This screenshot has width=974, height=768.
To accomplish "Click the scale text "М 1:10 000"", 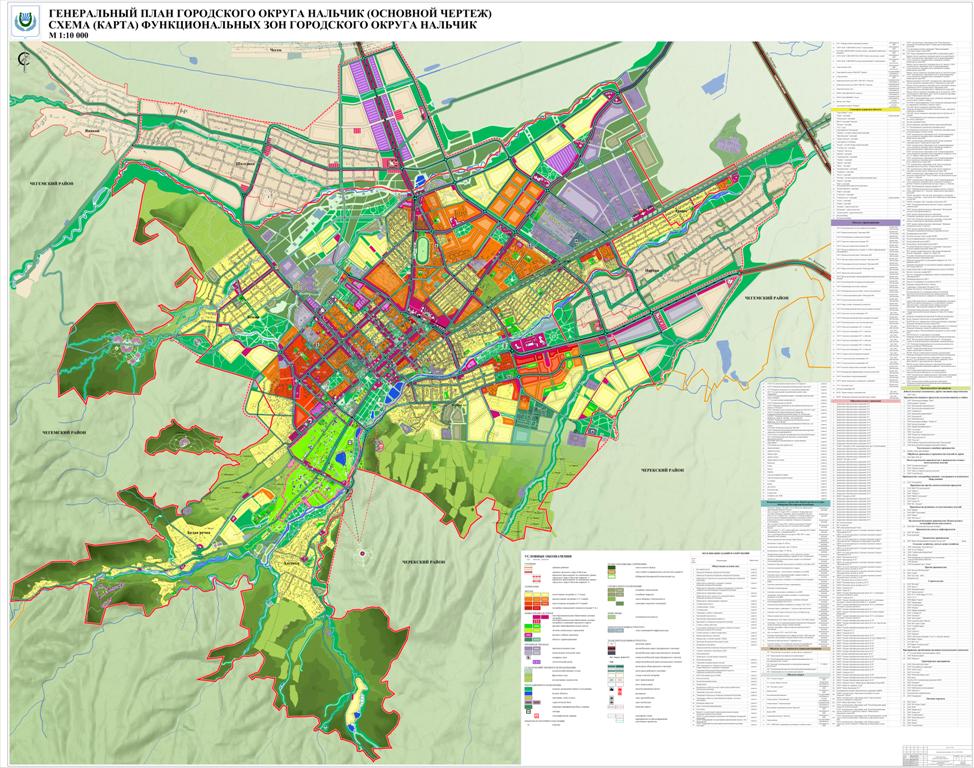I will coord(68,35).
